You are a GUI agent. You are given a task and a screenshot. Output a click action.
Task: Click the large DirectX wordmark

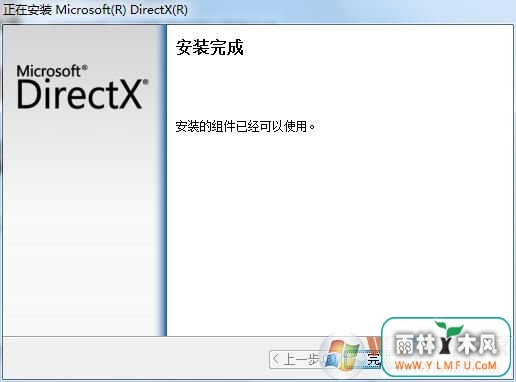[x=79, y=95]
